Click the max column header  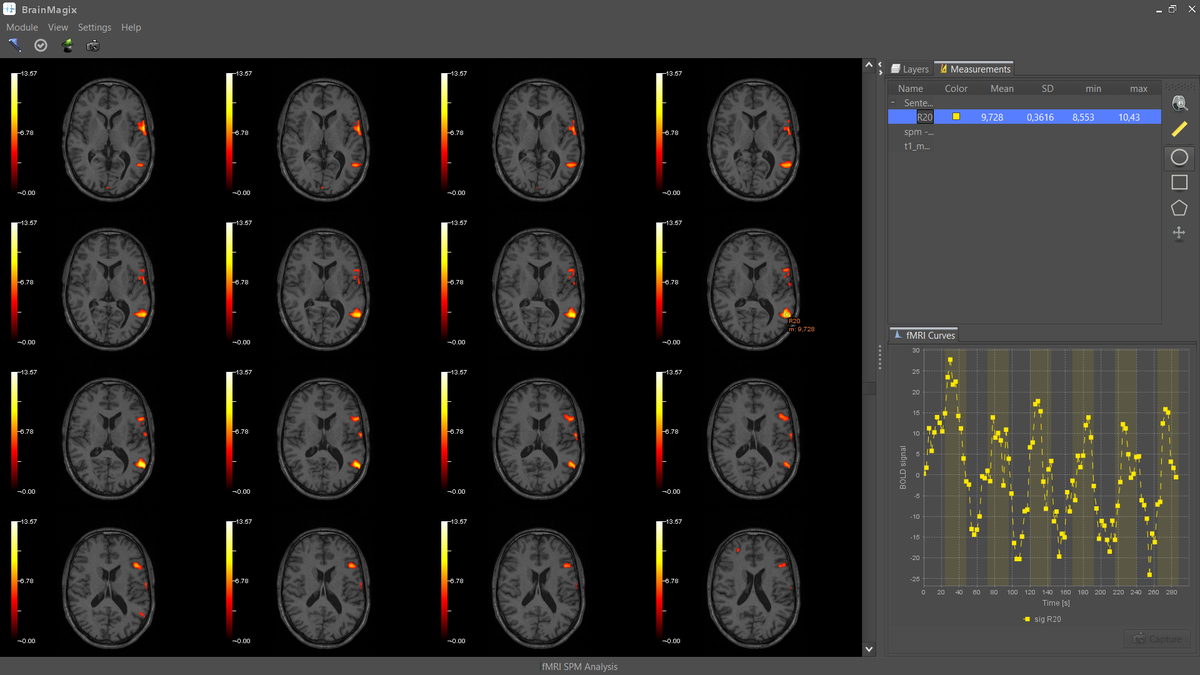1139,89
